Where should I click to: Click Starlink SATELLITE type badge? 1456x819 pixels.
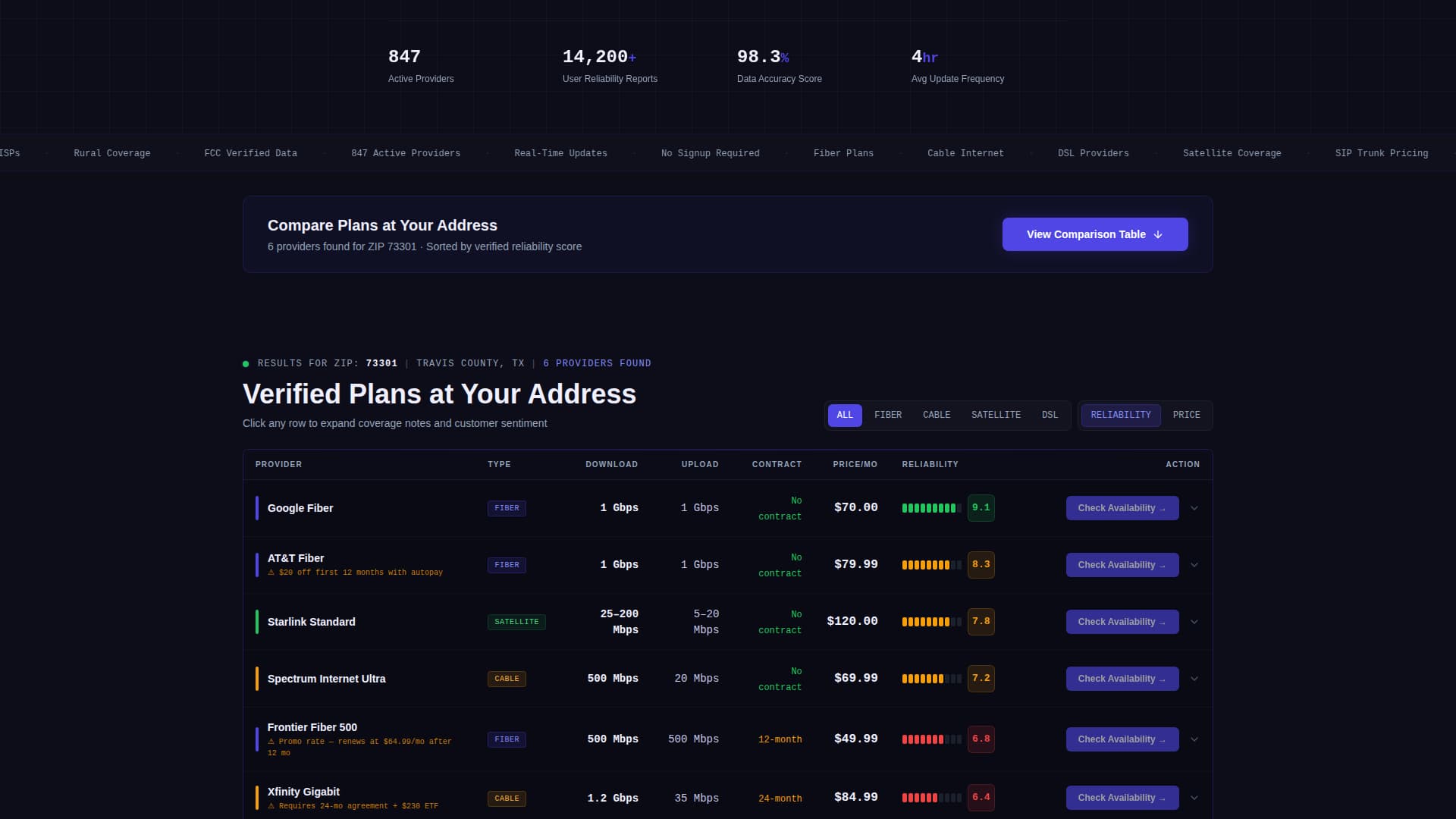516,622
